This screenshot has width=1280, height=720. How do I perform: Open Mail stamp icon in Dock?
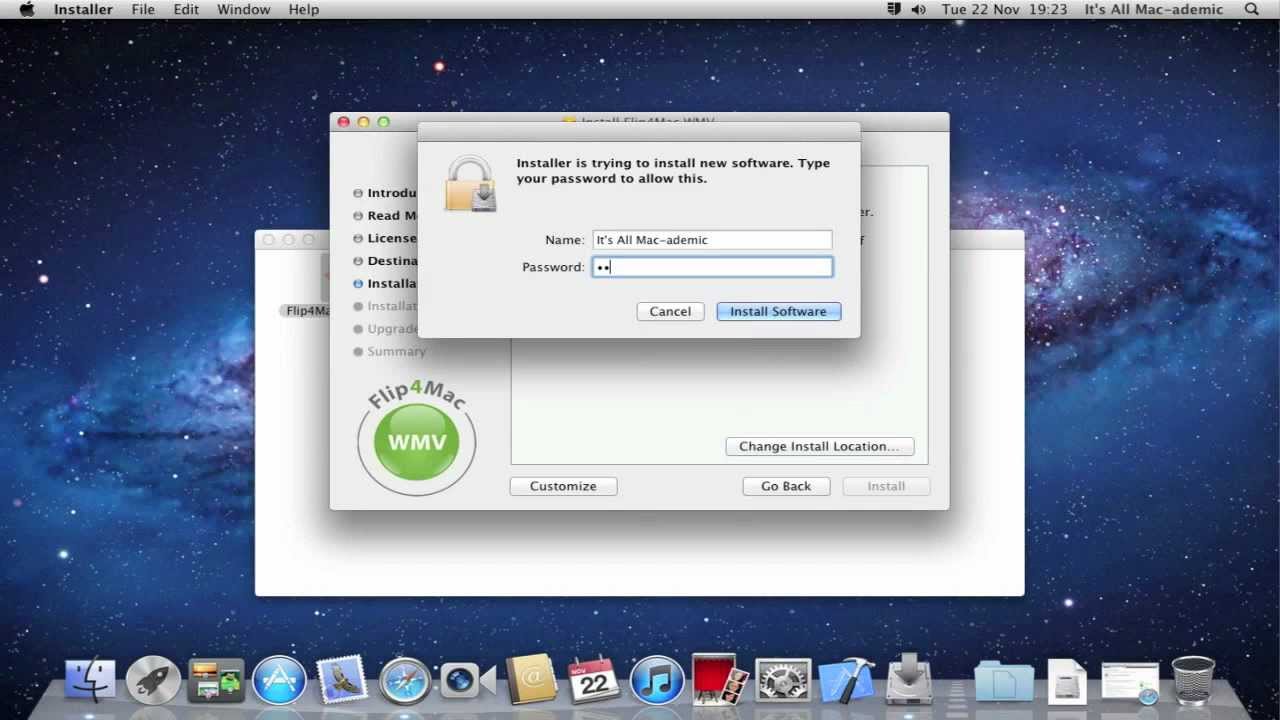tap(341, 681)
